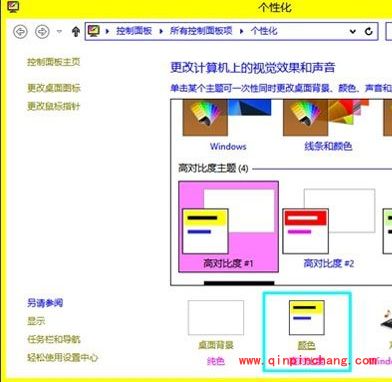
Task: Open 任务栏和导航 link
Action: pyautogui.click(x=54, y=339)
